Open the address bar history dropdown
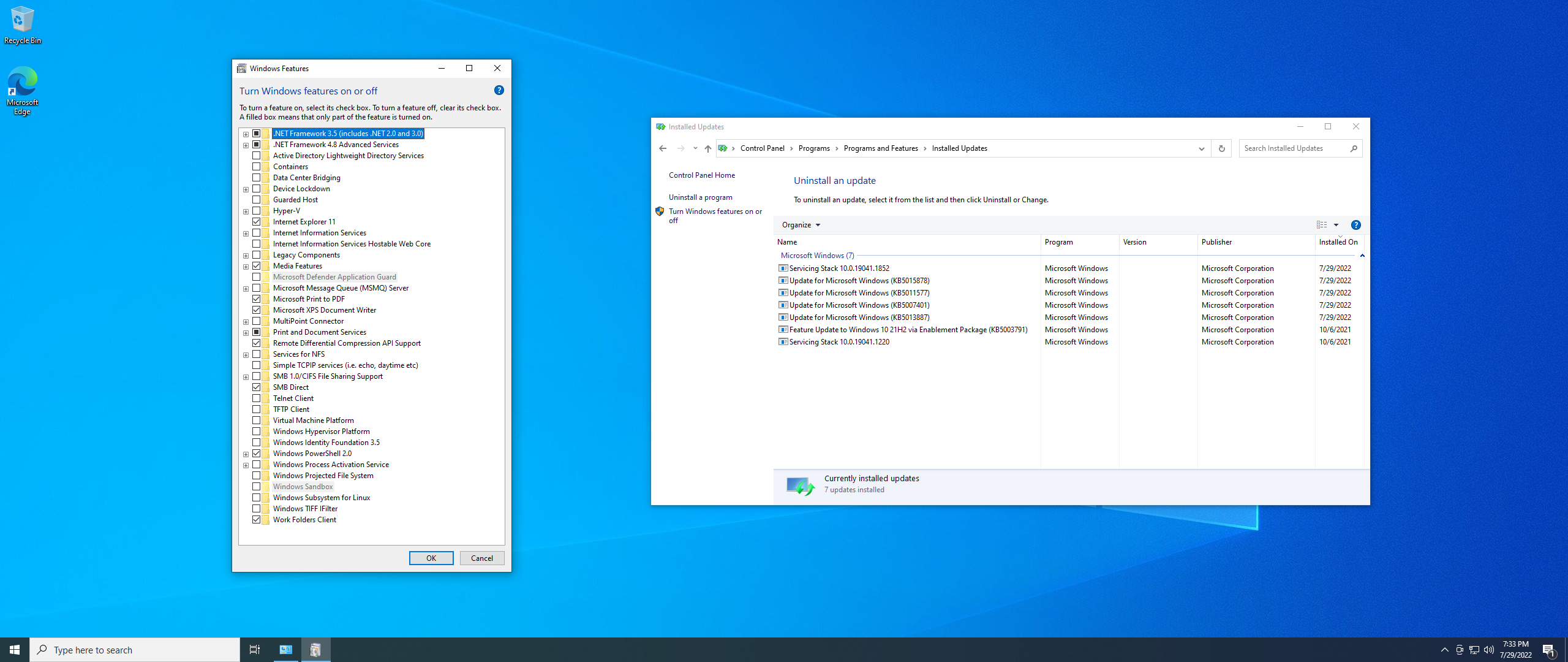The image size is (1568, 662). tap(1201, 148)
